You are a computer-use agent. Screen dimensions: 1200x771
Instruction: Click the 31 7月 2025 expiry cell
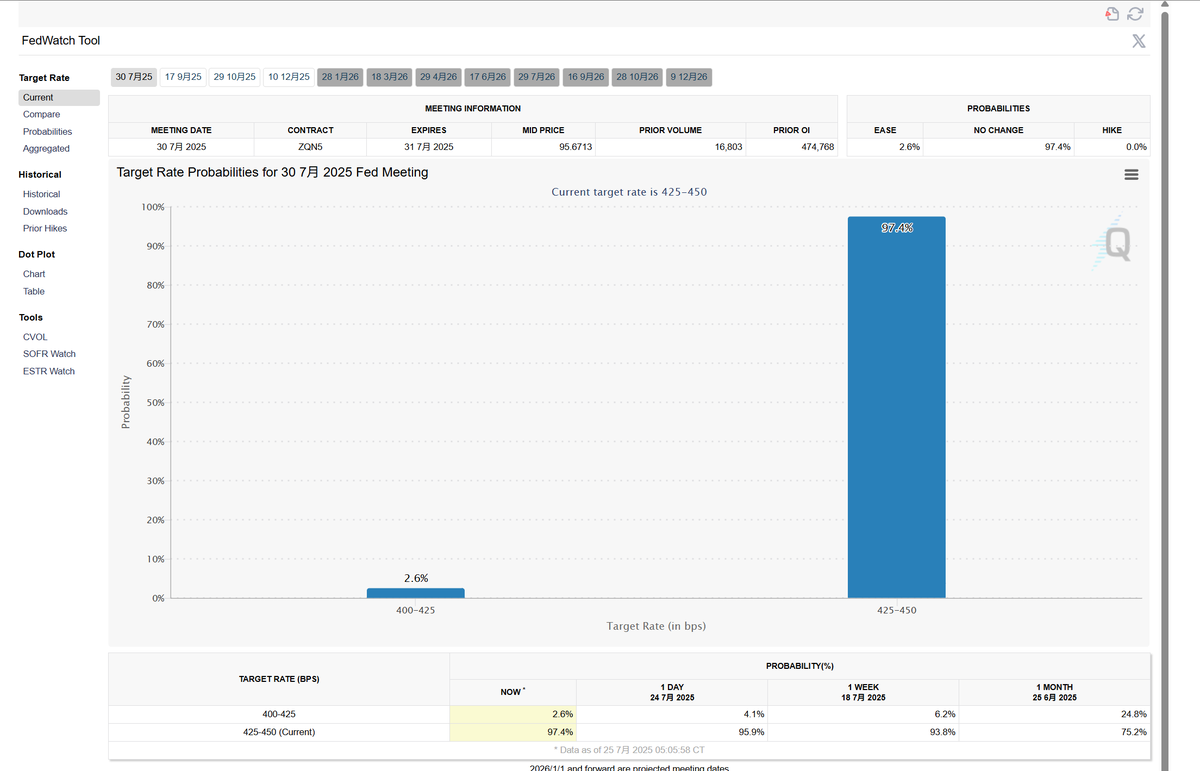click(x=429, y=147)
